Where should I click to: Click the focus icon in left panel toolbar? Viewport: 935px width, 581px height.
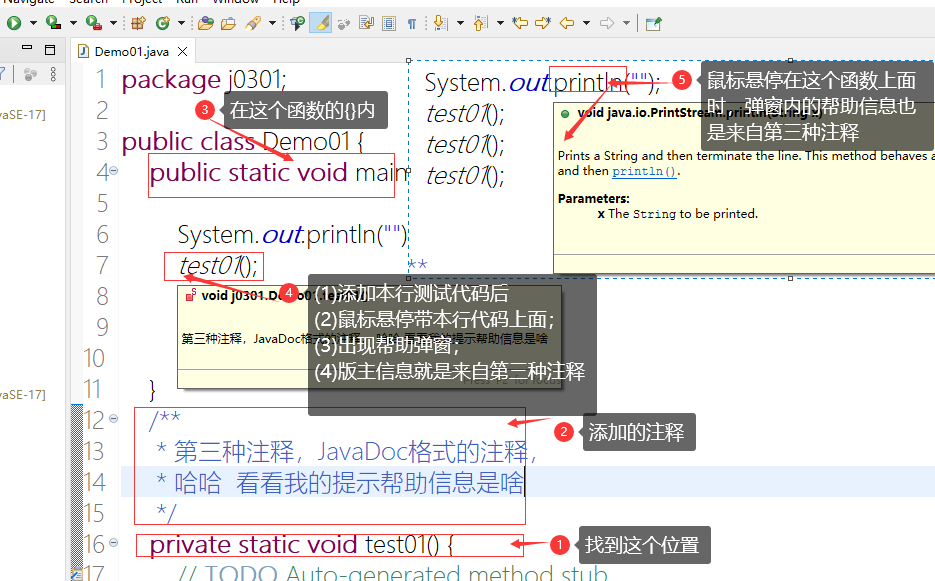[x=30, y=74]
